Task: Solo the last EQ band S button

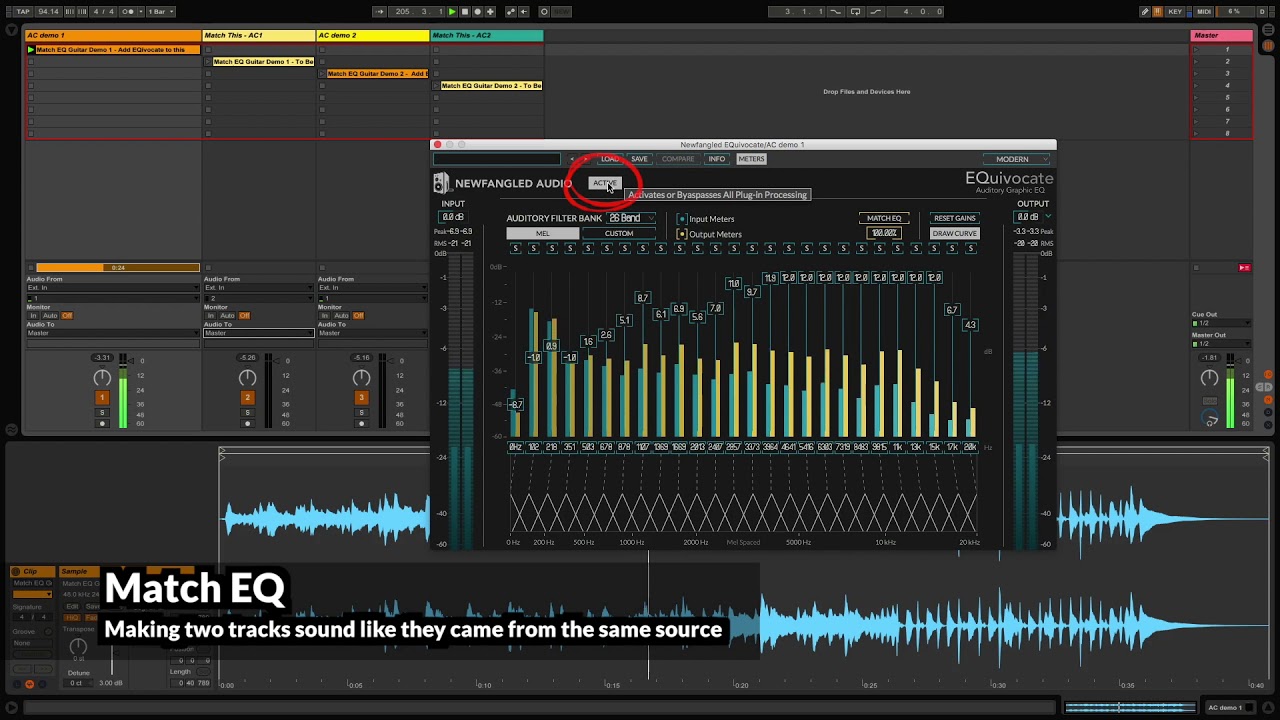Action: click(x=970, y=248)
